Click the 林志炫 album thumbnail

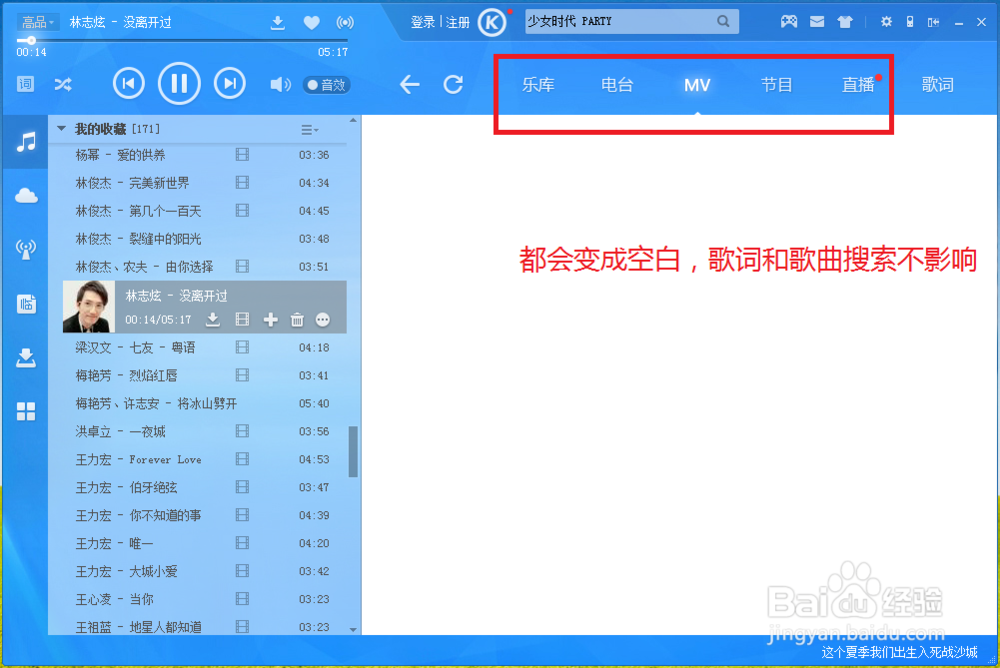(x=89, y=307)
